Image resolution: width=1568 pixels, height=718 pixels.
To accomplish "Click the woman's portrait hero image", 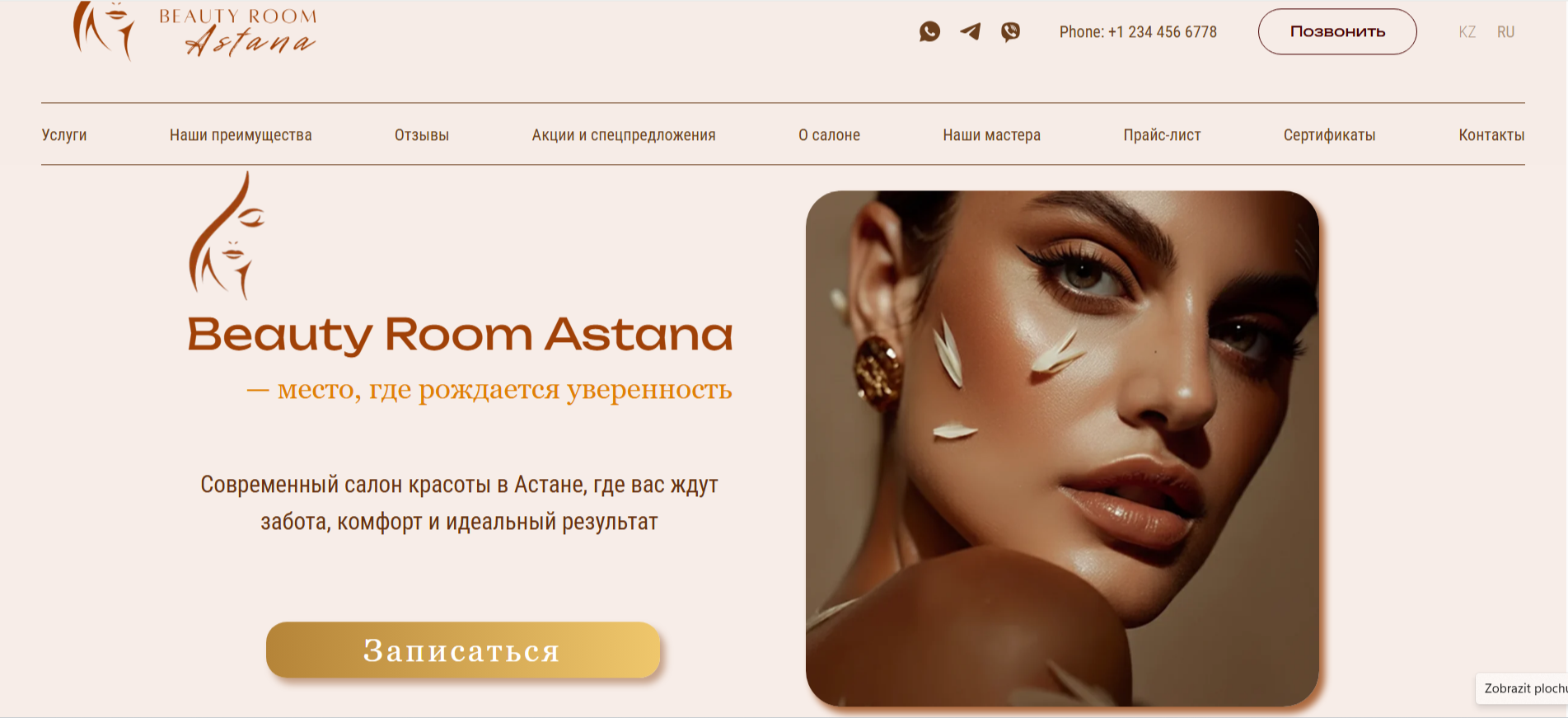I will pos(1062,448).
